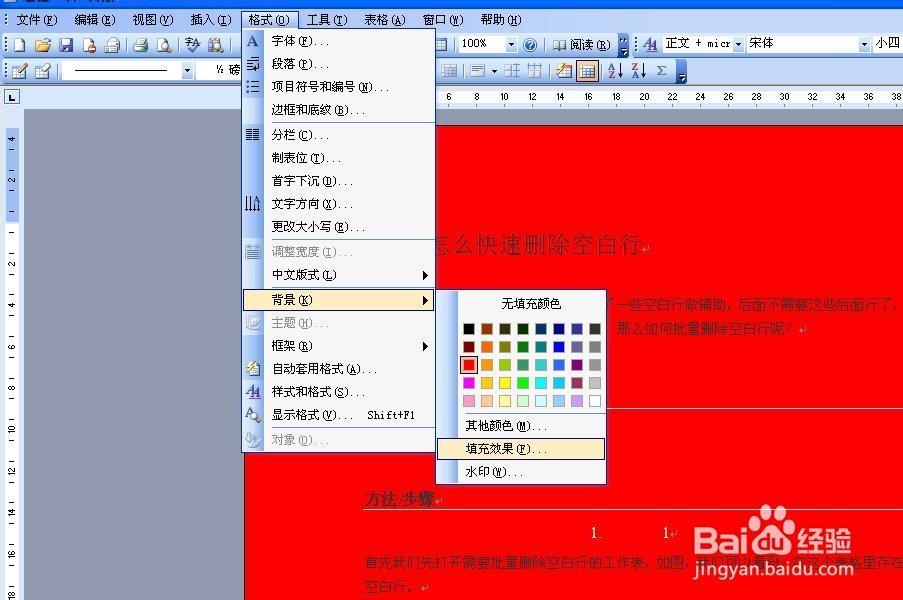Image resolution: width=903 pixels, height=600 pixels.
Task: Open Microsoft Word Help
Action: [x=530, y=44]
